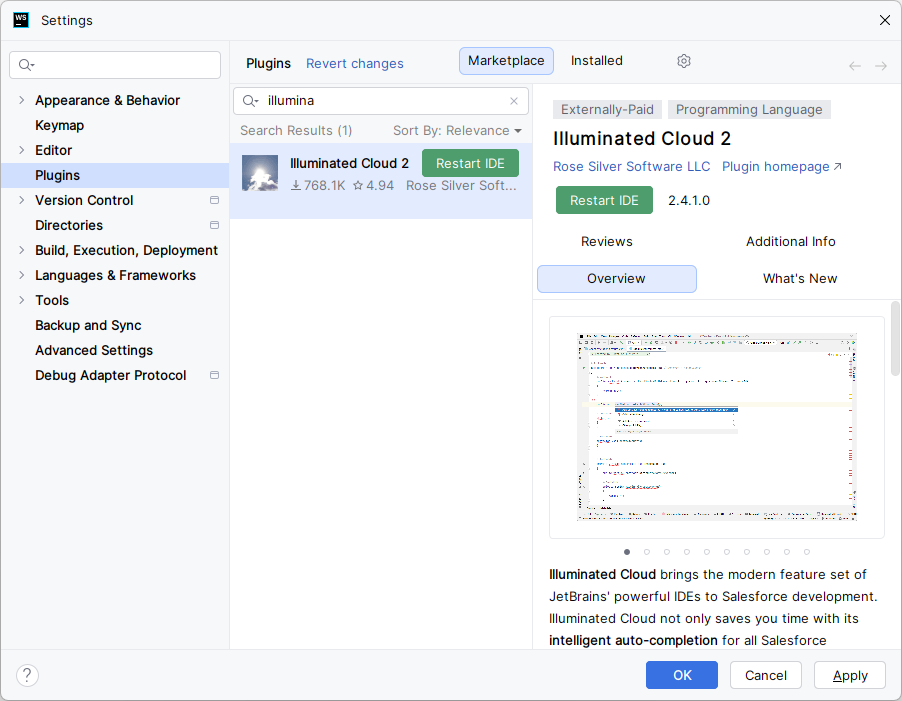Viewport: 902px width, 701px height.
Task: Select the second screenshot carousel dot
Action: click(647, 552)
